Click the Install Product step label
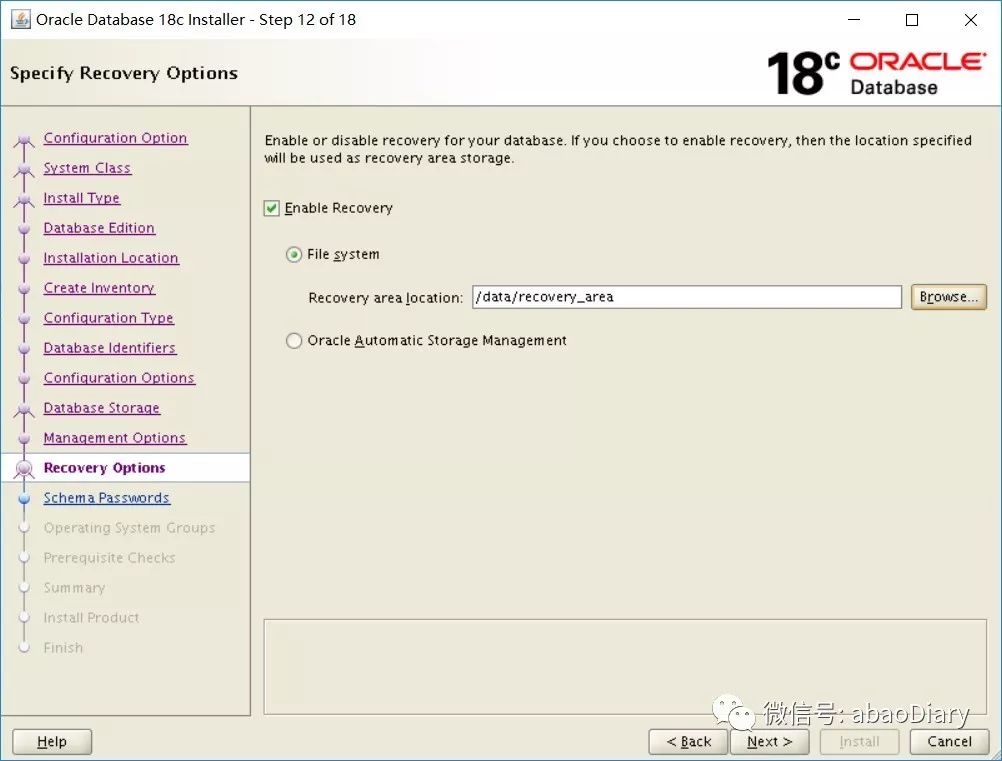1002x761 pixels. [91, 618]
